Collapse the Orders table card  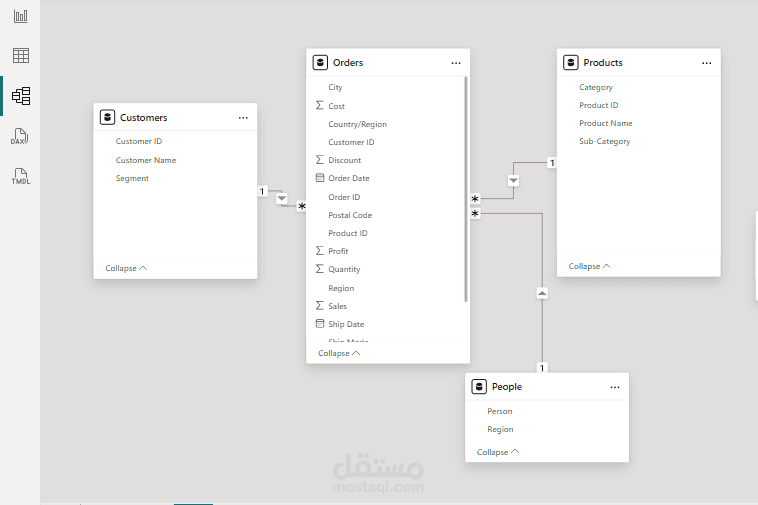click(339, 353)
